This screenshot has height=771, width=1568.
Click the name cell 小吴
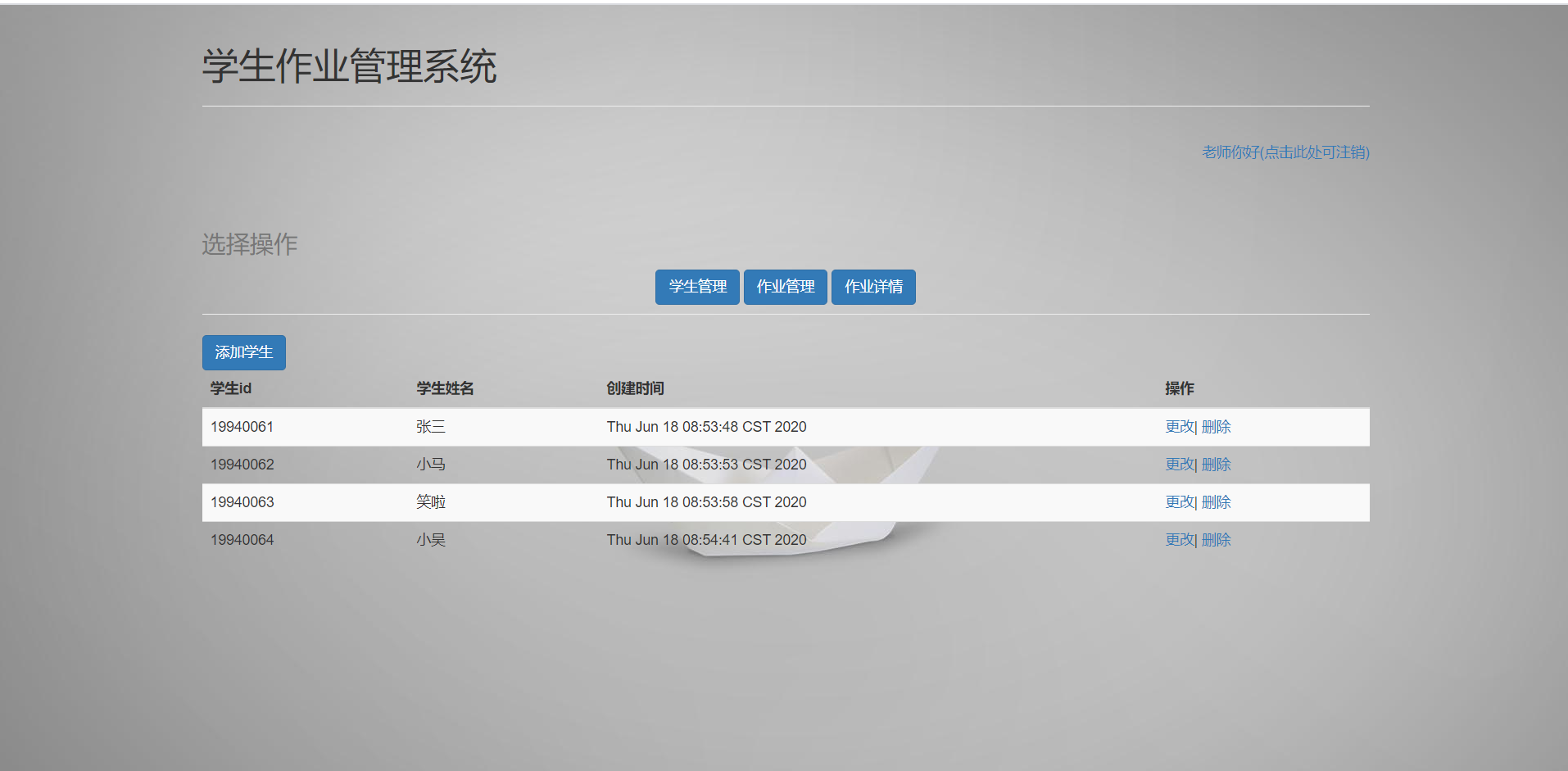431,540
